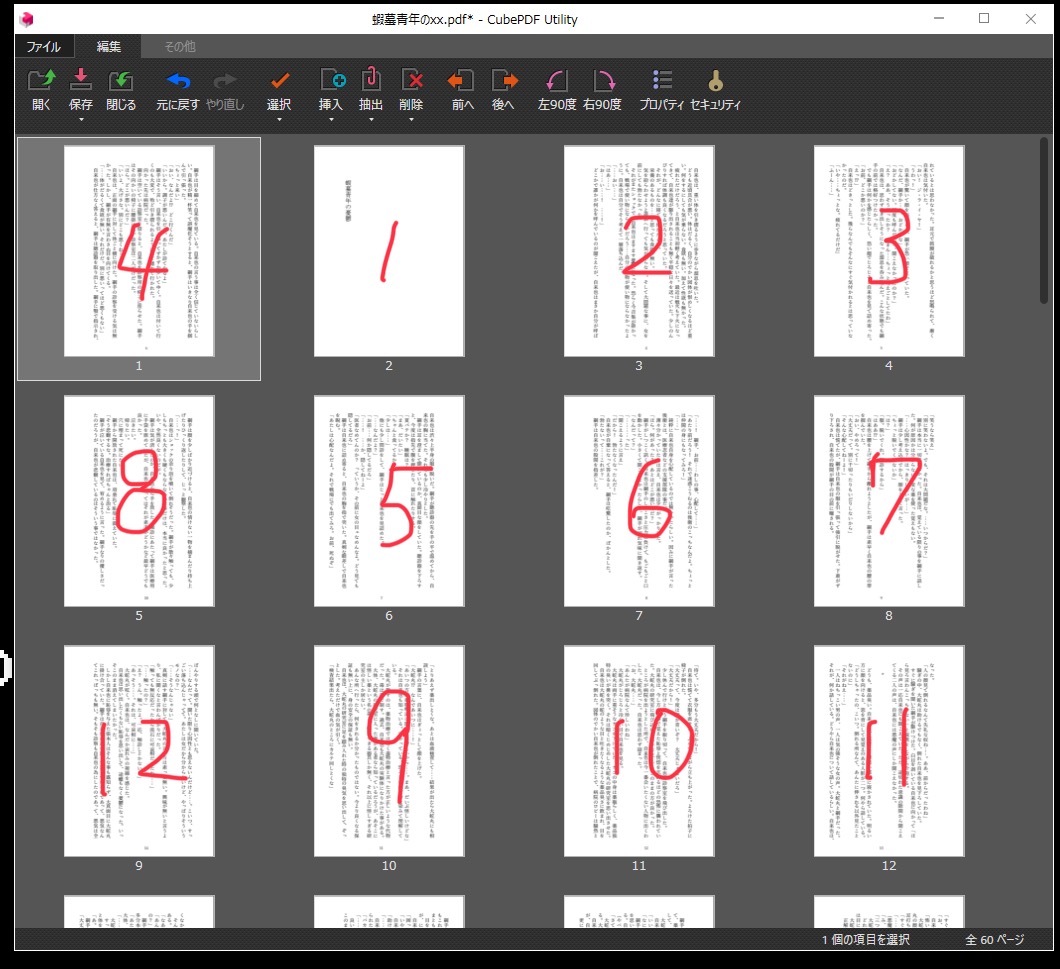Viewport: 1060px width, 969px height.
Task: Maximize the CubePDF Utility window
Action: [984, 19]
